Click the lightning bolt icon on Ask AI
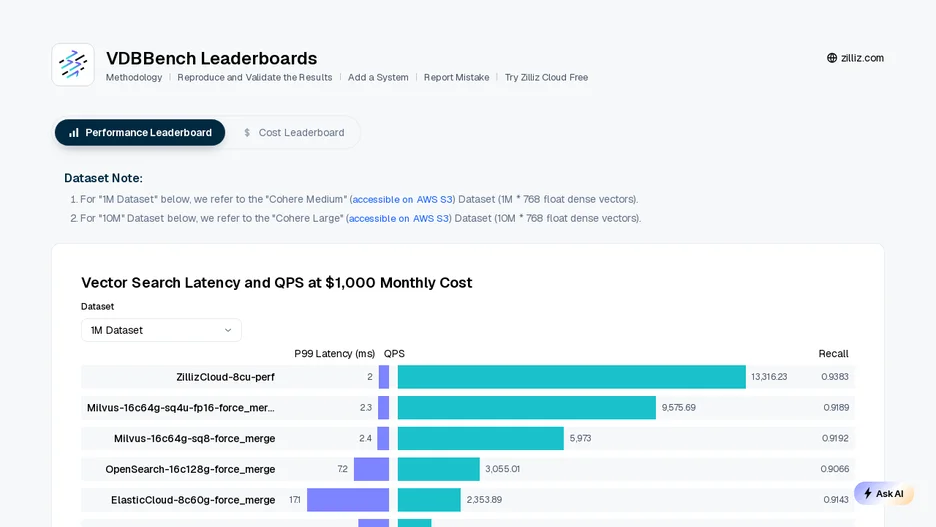The height and width of the screenshot is (527, 936). pos(868,494)
